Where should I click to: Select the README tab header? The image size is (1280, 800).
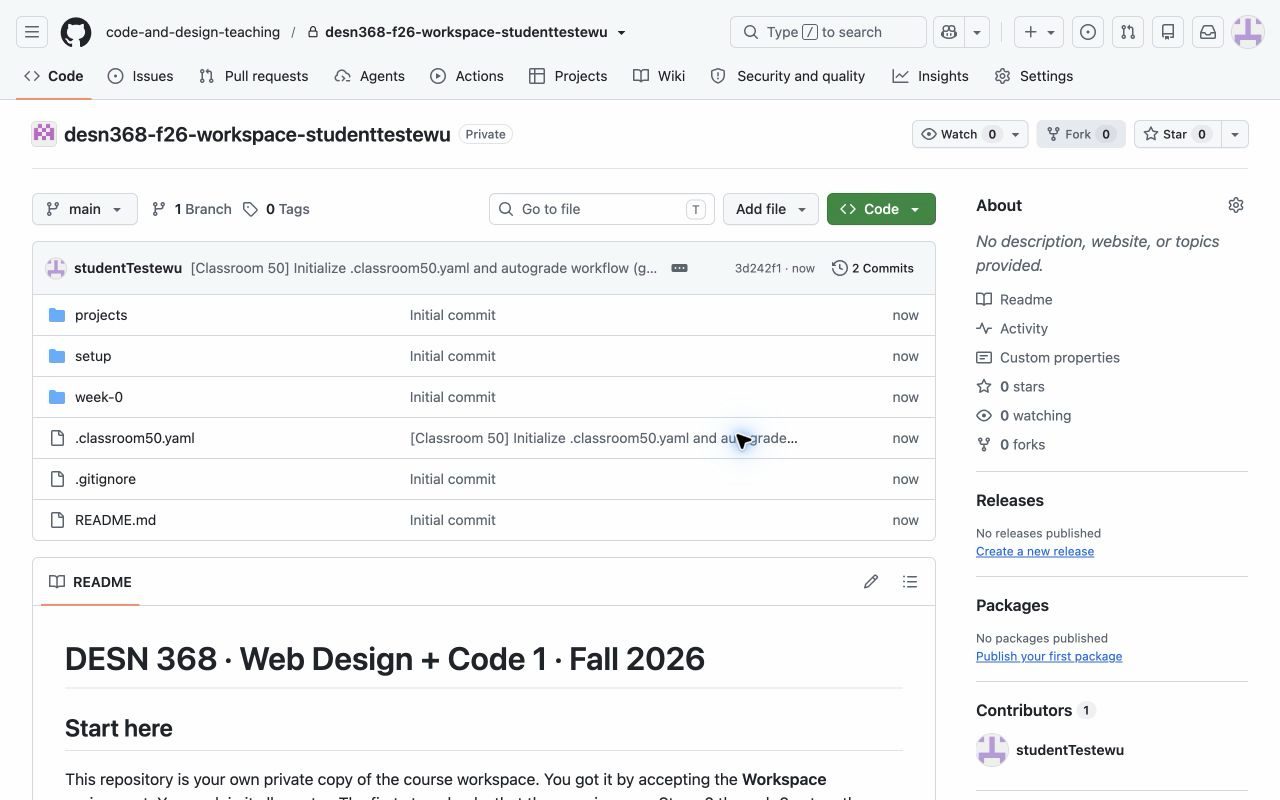(91, 582)
